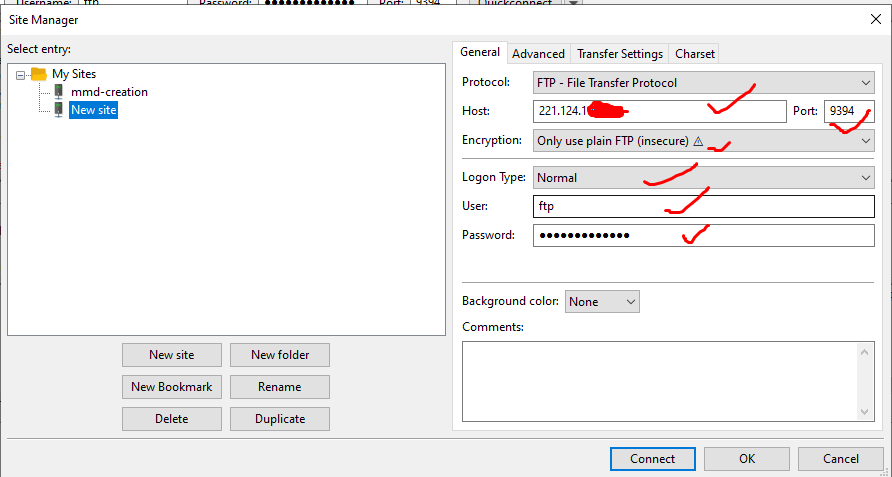Screen dimensions: 892x477
Task: Click the Select entry label
Action: [39, 49]
